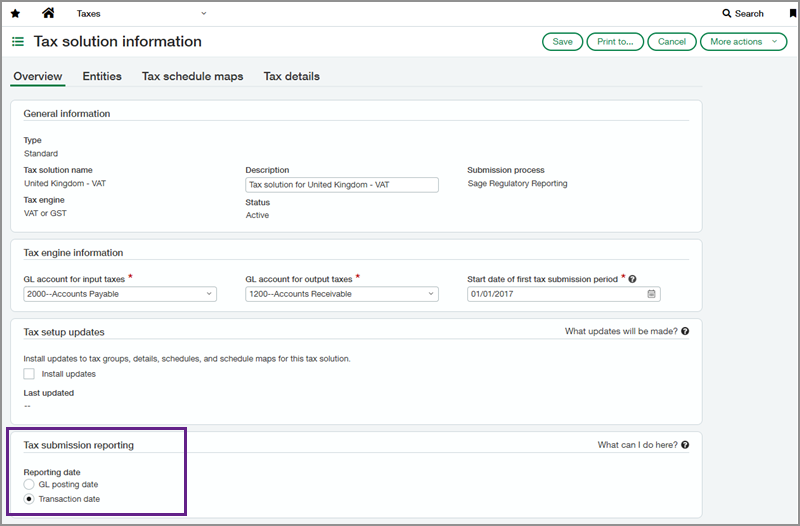
Task: Click the favorites star icon
Action: (x=15, y=14)
